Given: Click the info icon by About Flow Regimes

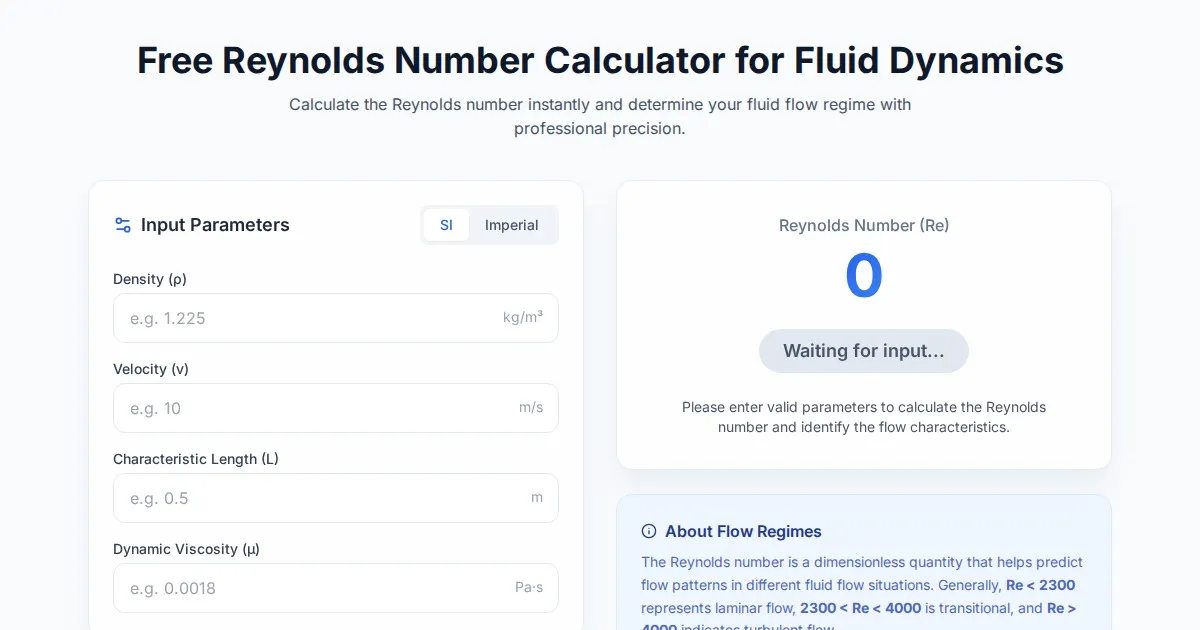Looking at the screenshot, I should [x=649, y=531].
